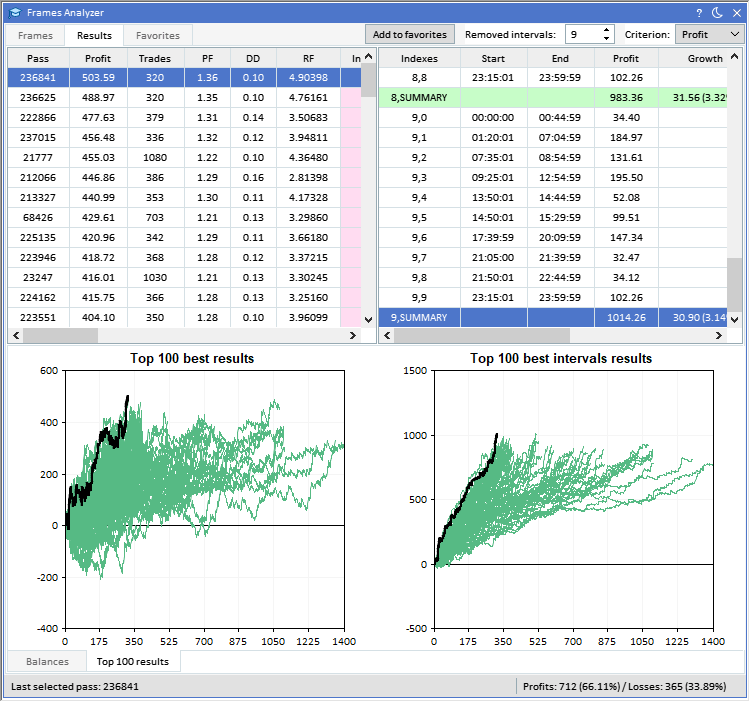Open the Favorites tab

158,35
